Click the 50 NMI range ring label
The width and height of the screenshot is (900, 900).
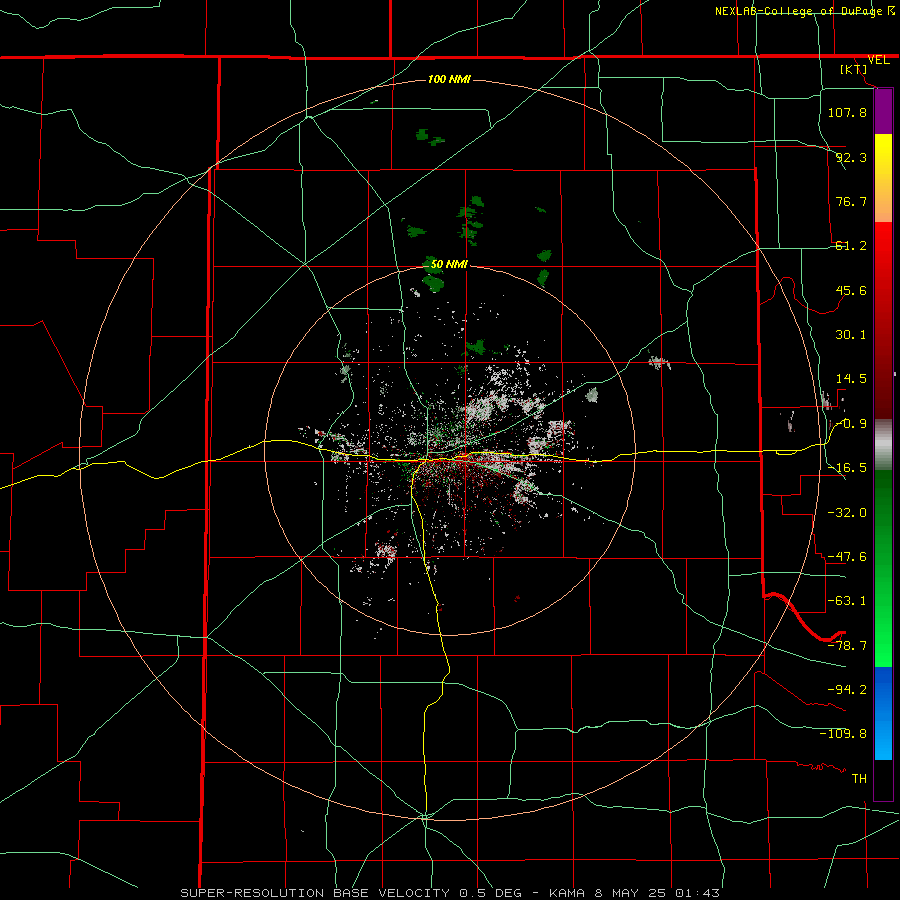(x=449, y=264)
